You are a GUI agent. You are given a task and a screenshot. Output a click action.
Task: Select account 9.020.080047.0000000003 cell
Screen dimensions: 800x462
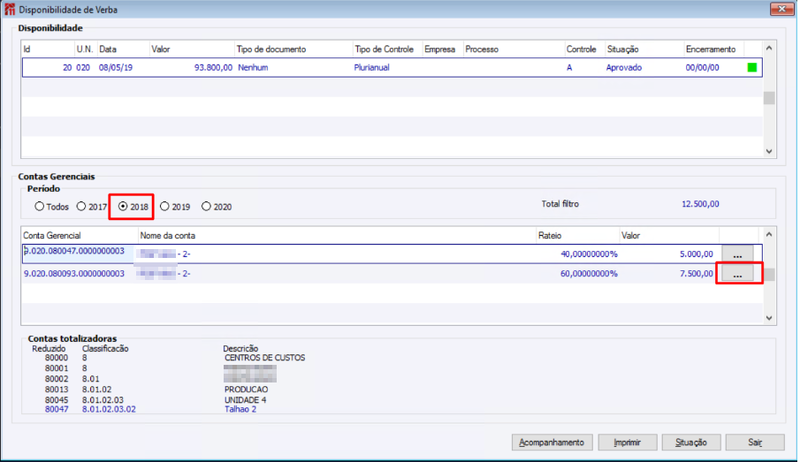coord(74,251)
